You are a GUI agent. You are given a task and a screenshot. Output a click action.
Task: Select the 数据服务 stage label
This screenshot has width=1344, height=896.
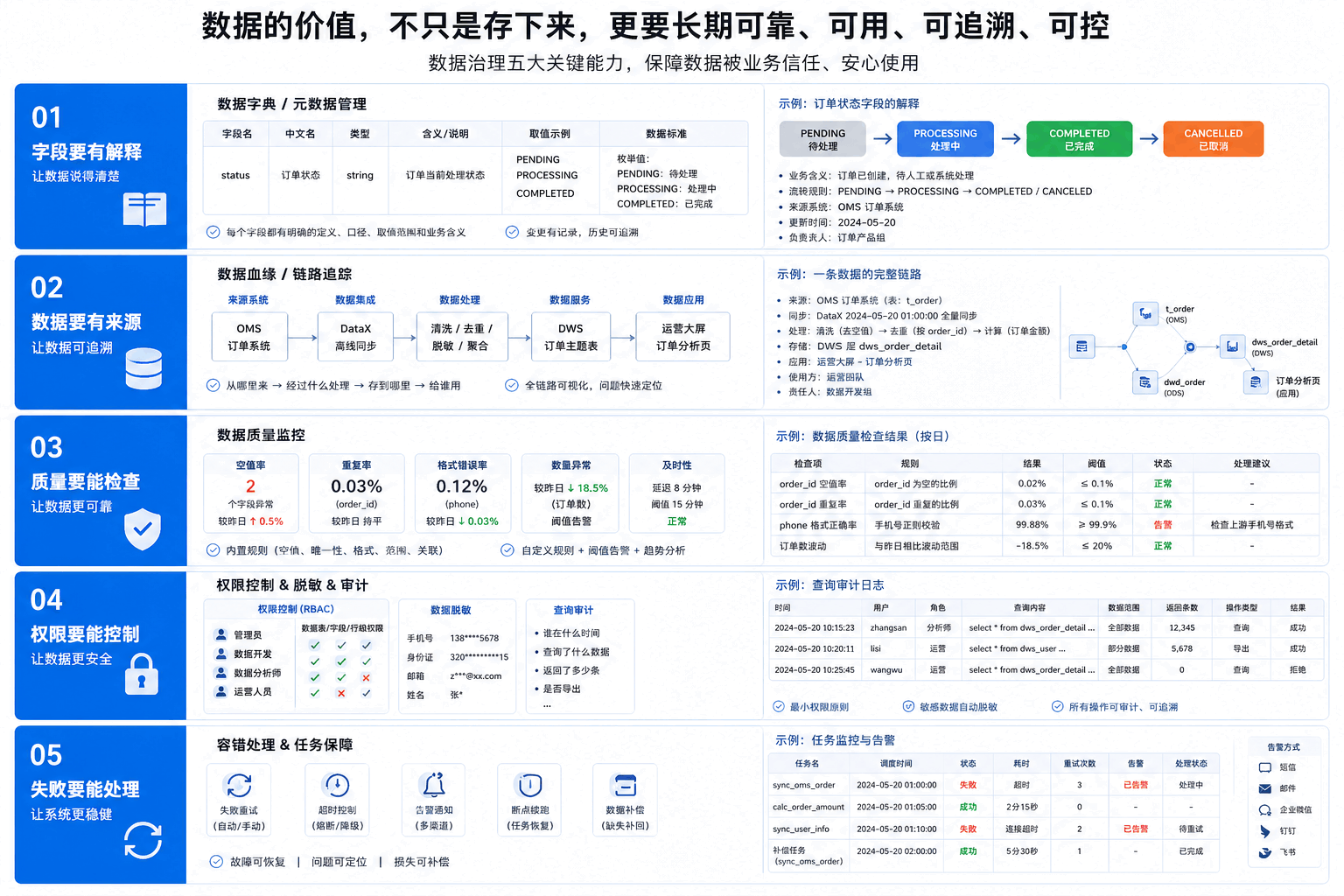[x=570, y=300]
